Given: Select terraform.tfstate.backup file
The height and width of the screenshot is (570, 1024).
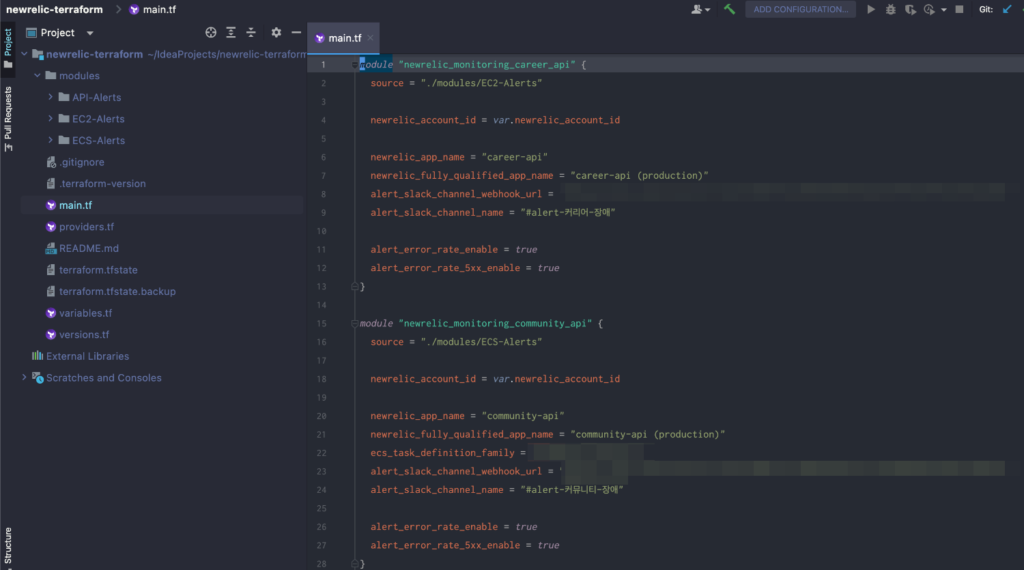Looking at the screenshot, I should tap(111, 291).
